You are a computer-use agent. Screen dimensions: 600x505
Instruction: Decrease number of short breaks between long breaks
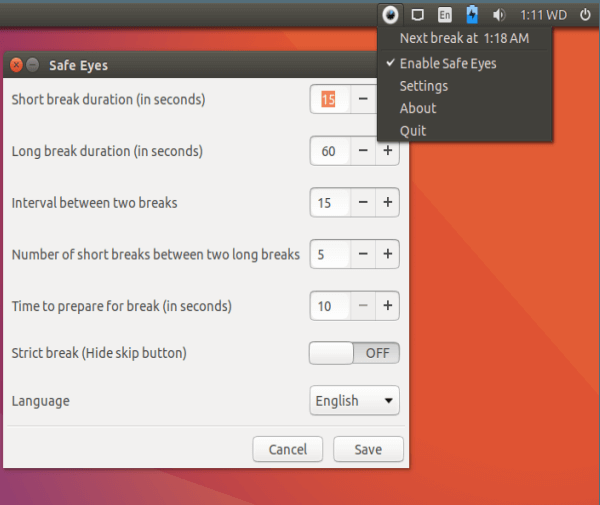point(363,254)
